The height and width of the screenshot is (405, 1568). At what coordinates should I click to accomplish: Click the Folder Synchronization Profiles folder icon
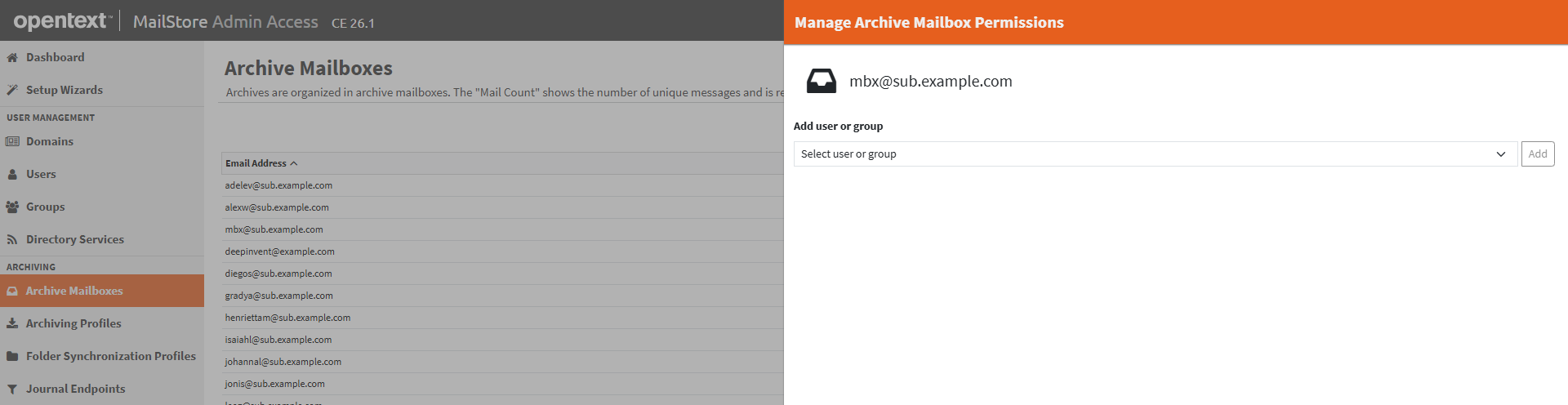coord(12,356)
